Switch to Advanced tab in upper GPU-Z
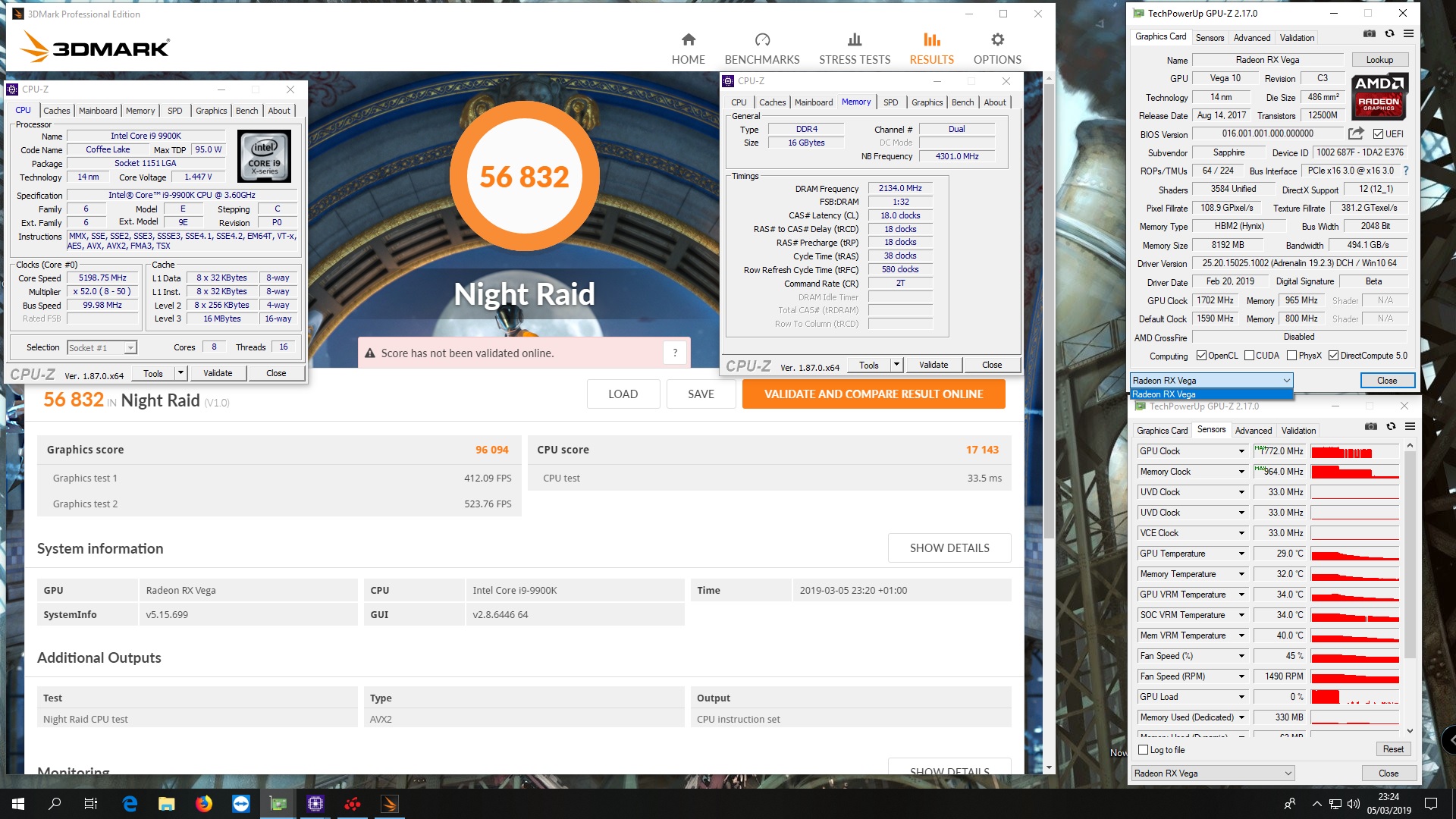 point(1252,38)
